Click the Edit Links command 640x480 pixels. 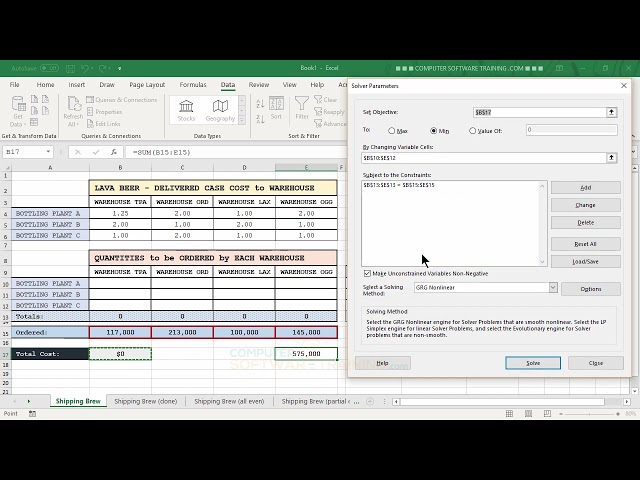click(104, 124)
